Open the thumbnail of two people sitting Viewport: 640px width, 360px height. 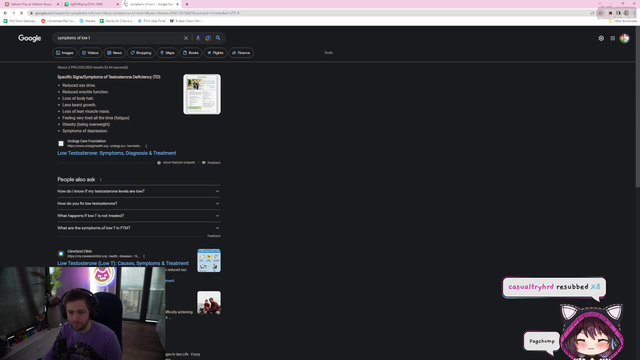pos(209,302)
